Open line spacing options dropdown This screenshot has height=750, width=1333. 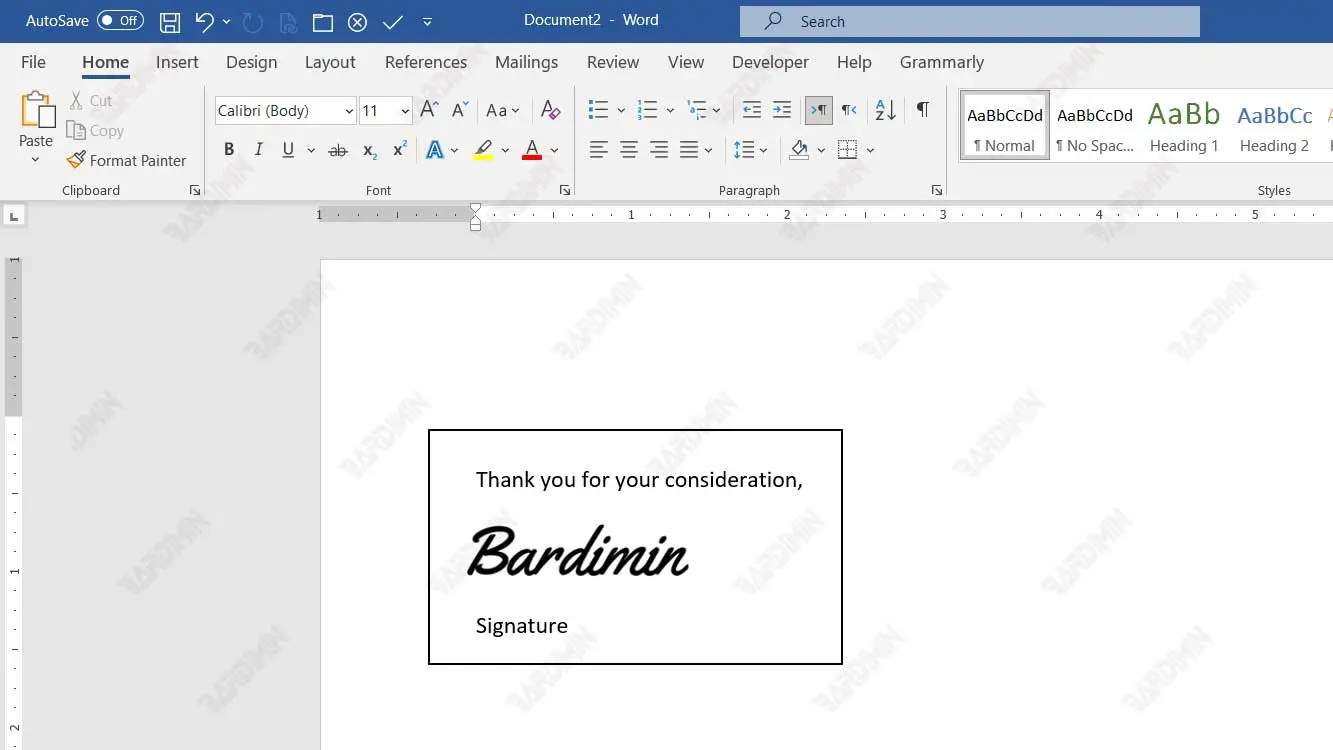(750, 150)
